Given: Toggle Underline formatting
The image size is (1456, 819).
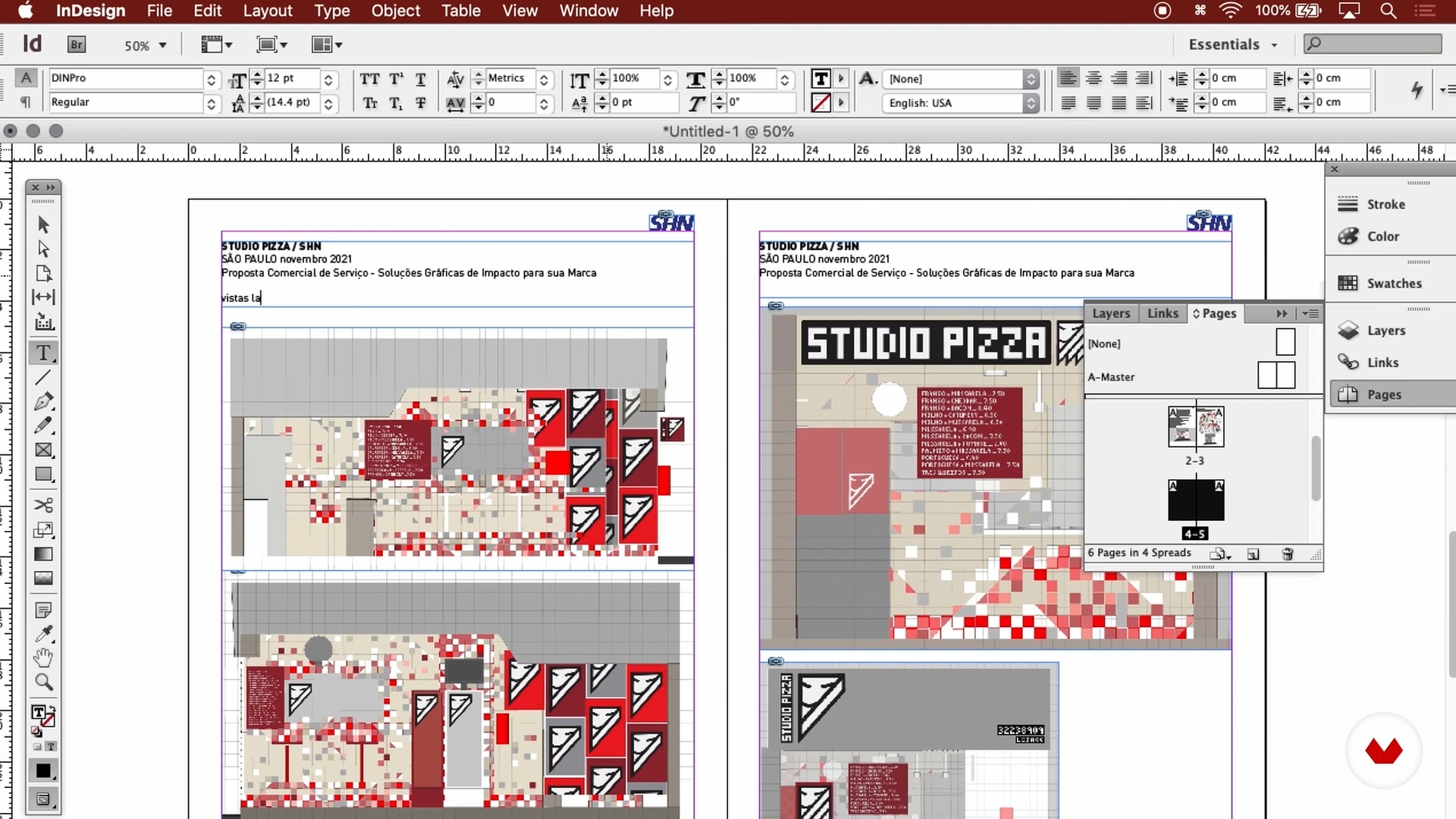Looking at the screenshot, I should click(421, 79).
